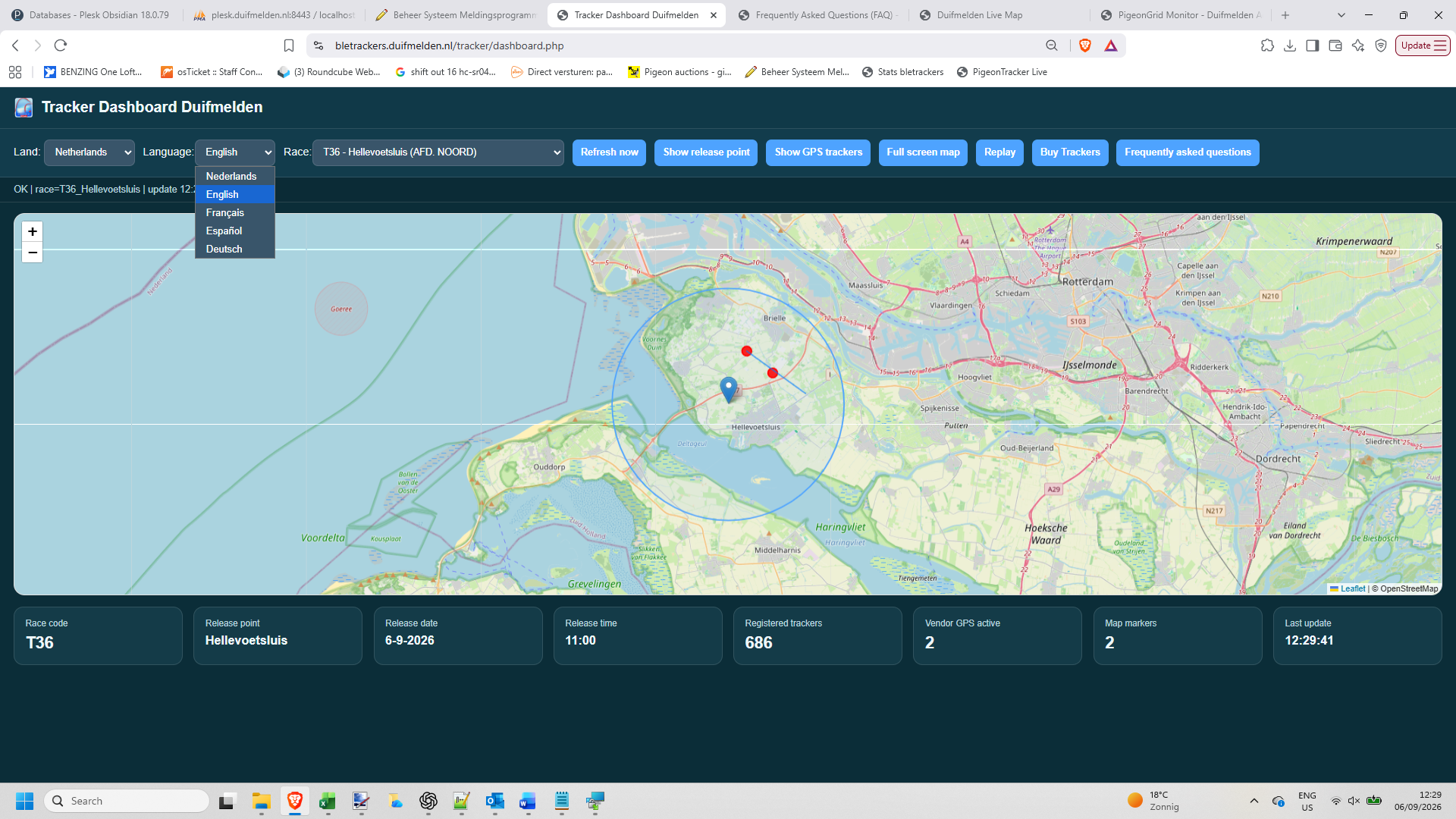Open Buy Trackers
Screen dimensions: 1456x819
(1070, 152)
